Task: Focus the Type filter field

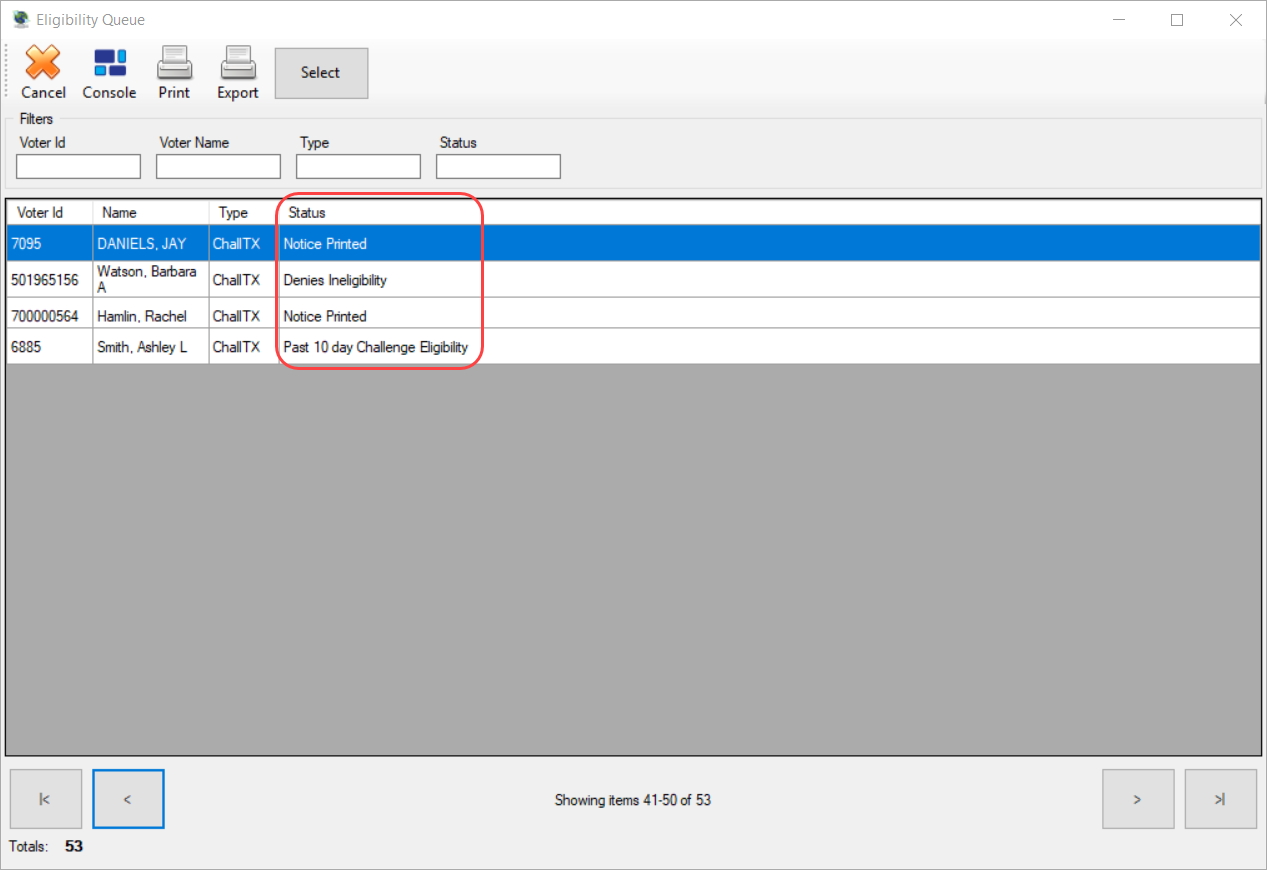Action: [x=359, y=166]
